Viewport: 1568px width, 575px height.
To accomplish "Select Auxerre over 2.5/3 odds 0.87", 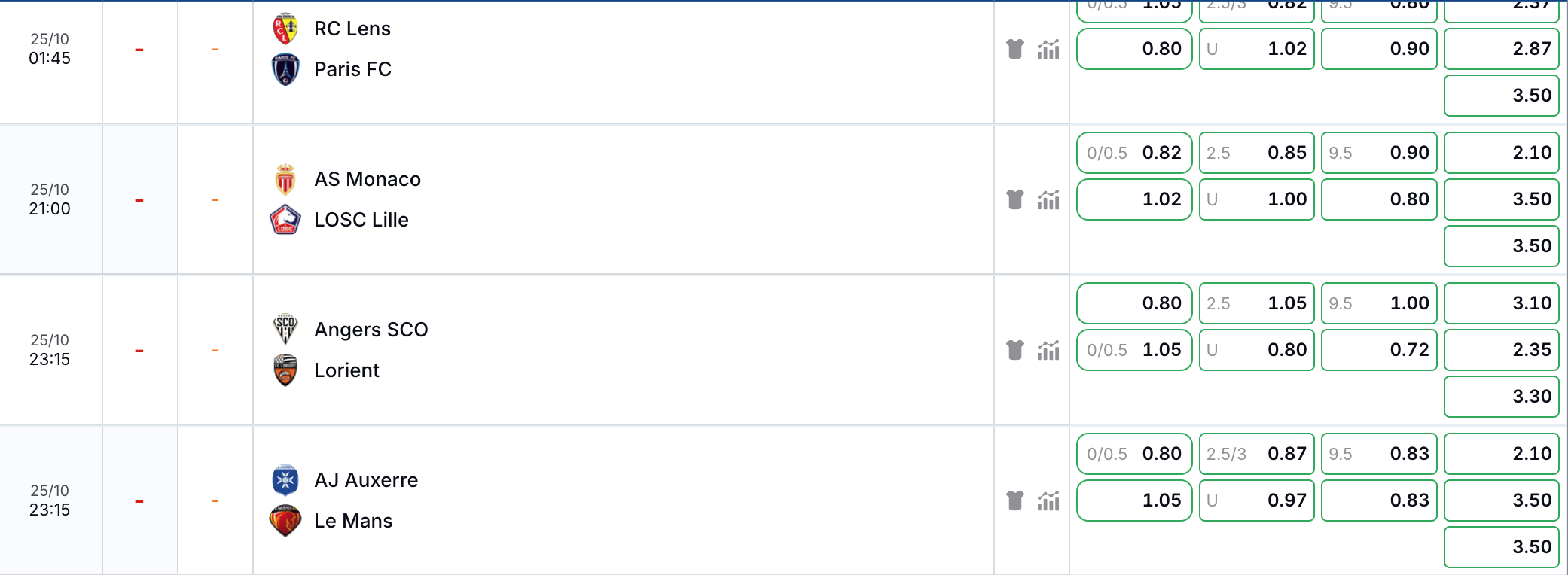I will tap(1257, 454).
